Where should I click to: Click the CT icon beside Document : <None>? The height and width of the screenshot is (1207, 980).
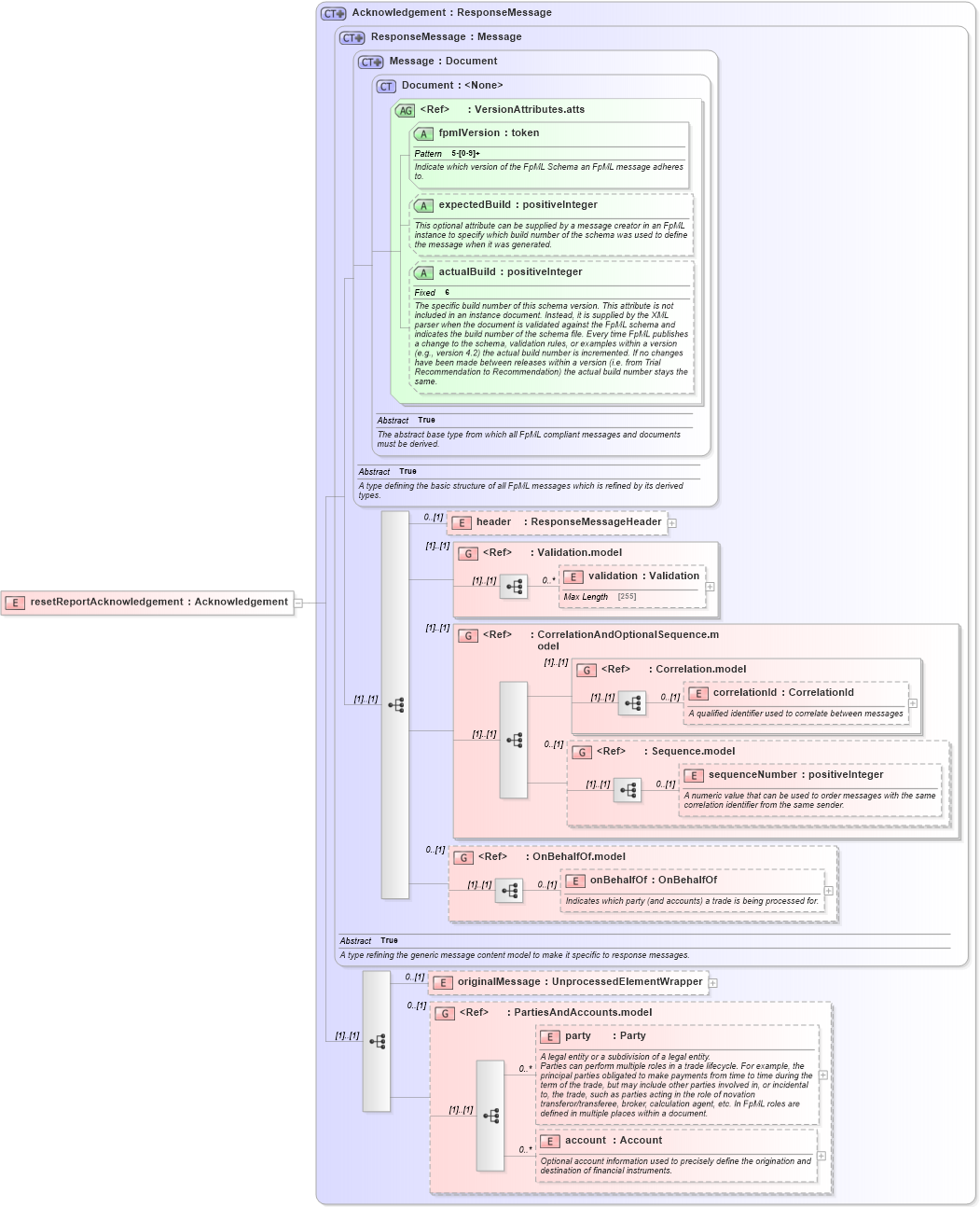[x=386, y=87]
